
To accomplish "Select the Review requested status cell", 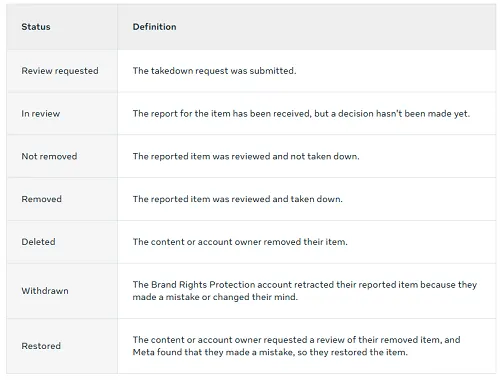I will click(60, 71).
